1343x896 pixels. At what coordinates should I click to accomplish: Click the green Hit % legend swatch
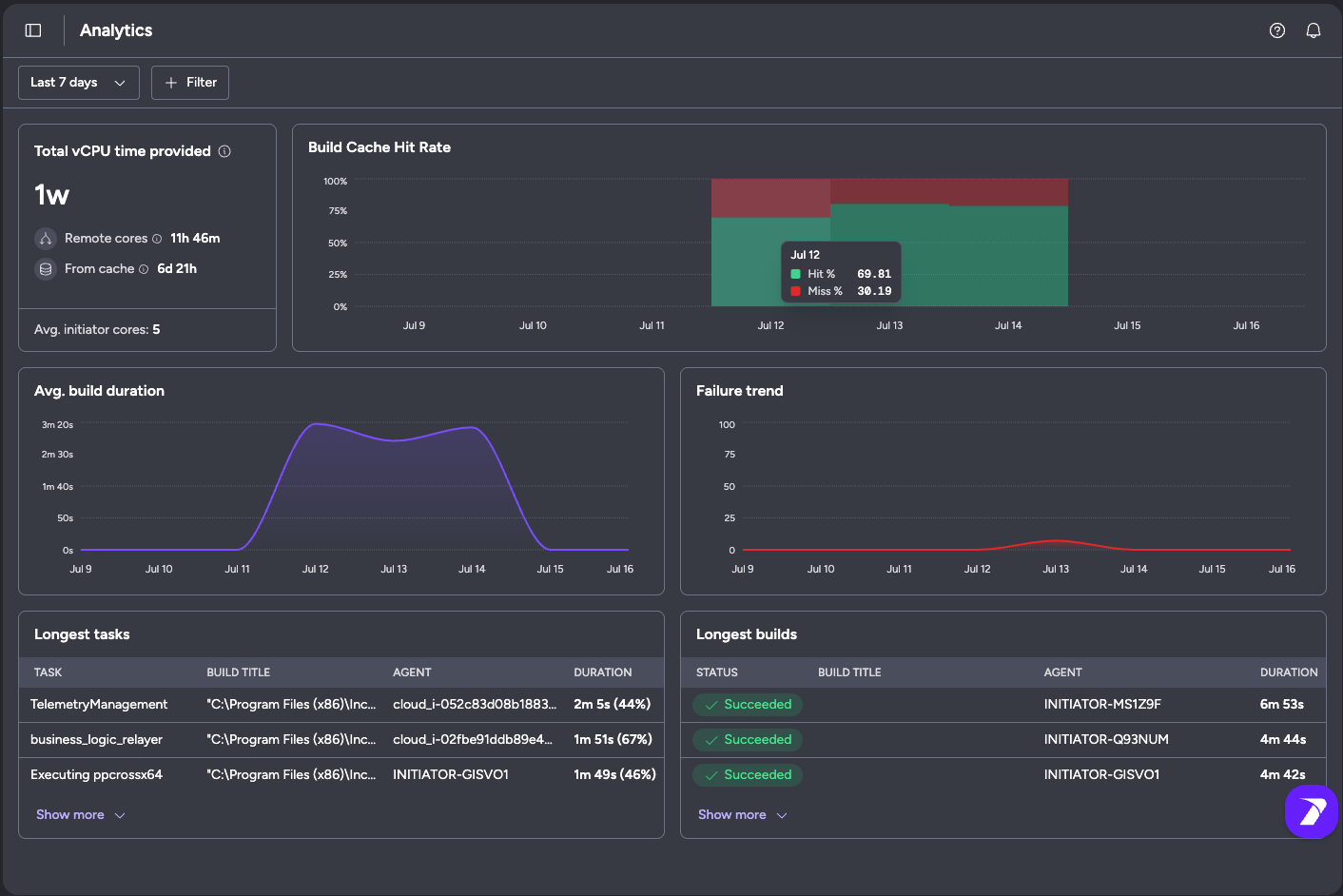[x=795, y=274]
